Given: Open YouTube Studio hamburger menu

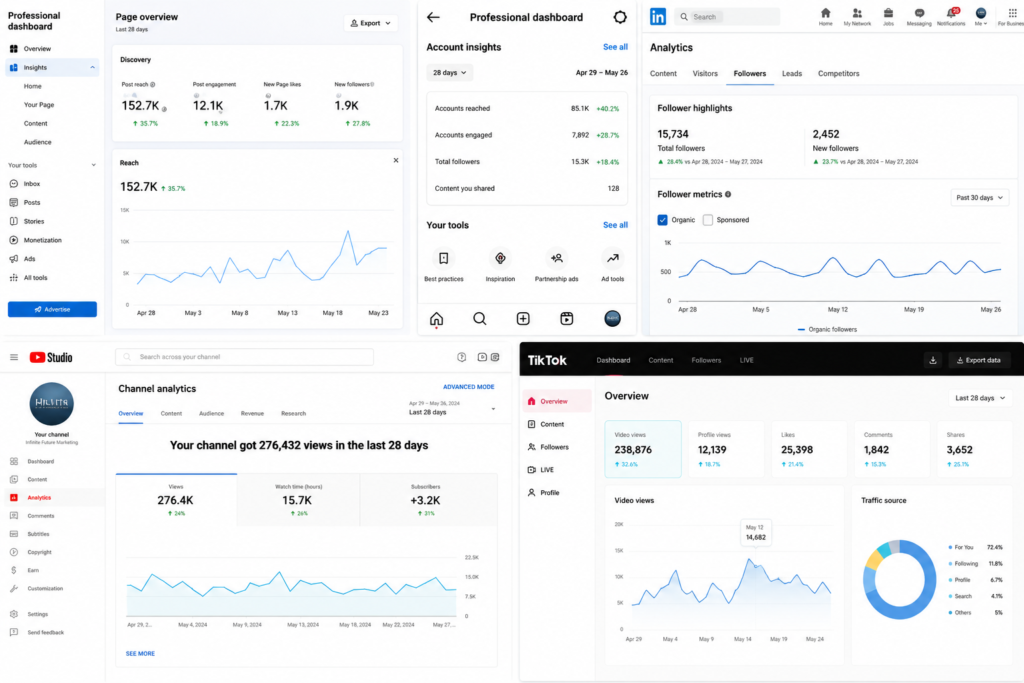Looking at the screenshot, I should pos(14,357).
